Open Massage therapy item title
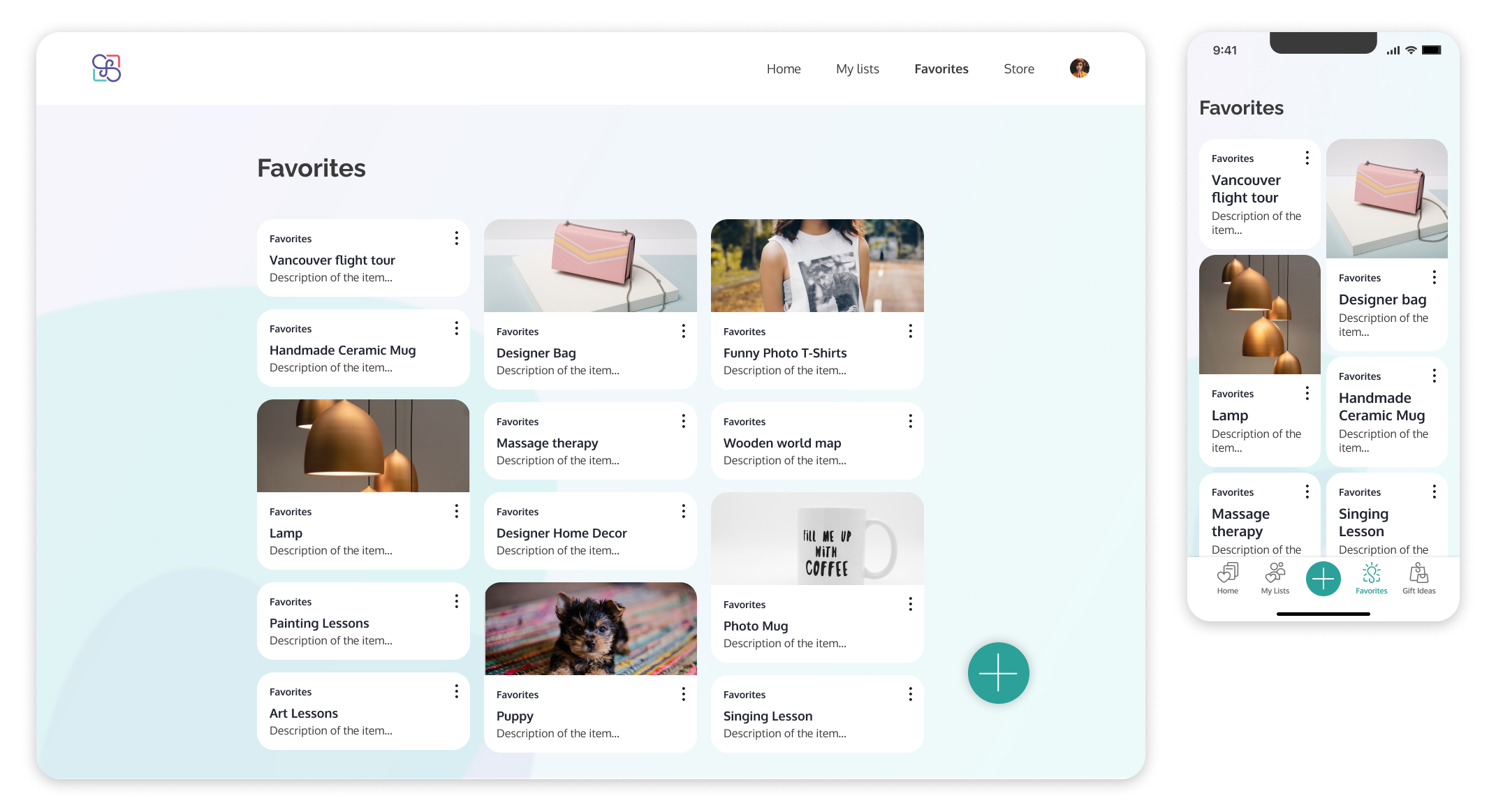The width and height of the screenshot is (1496, 812). 547,443
